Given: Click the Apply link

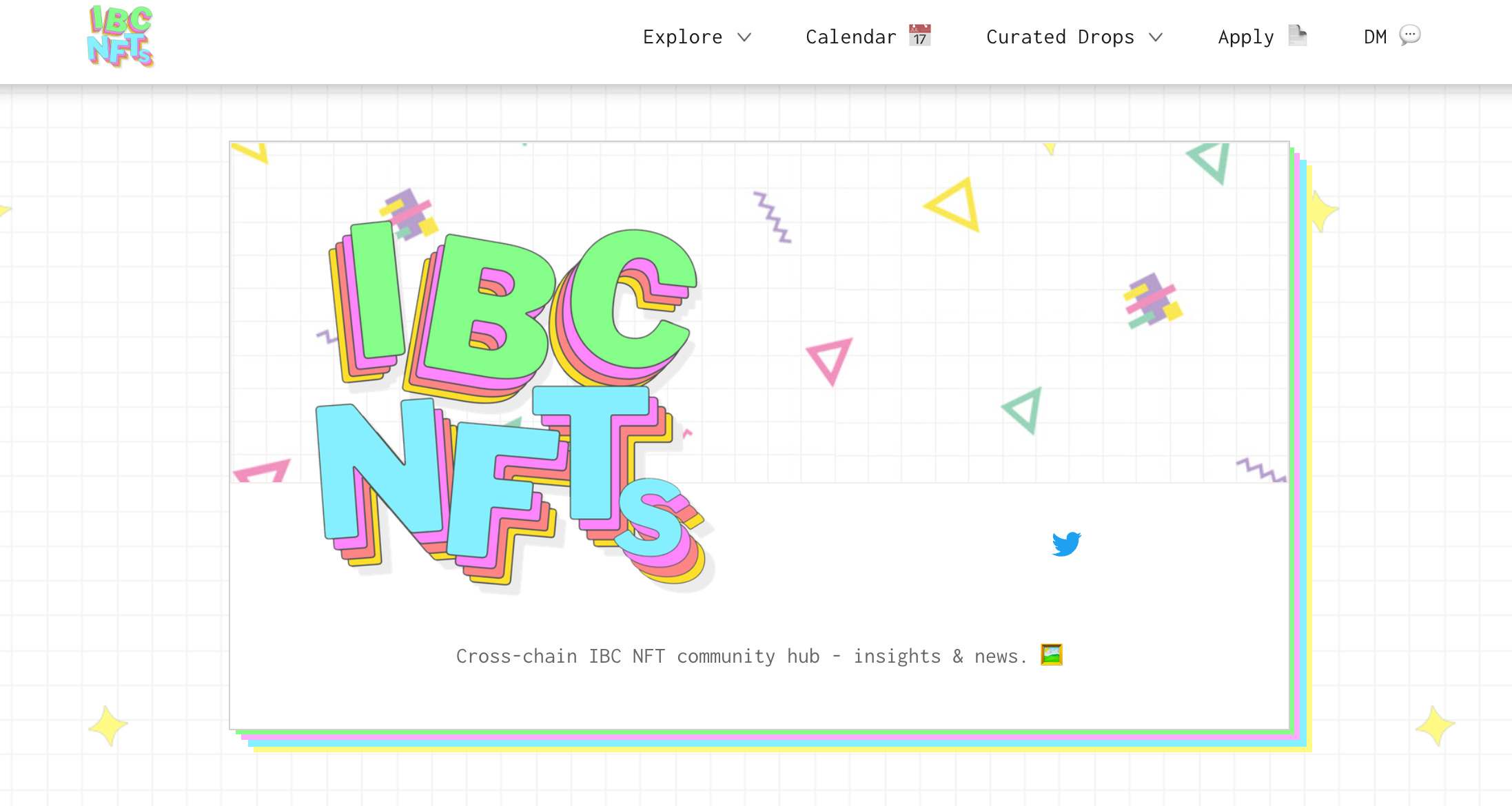Looking at the screenshot, I should coord(1245,37).
